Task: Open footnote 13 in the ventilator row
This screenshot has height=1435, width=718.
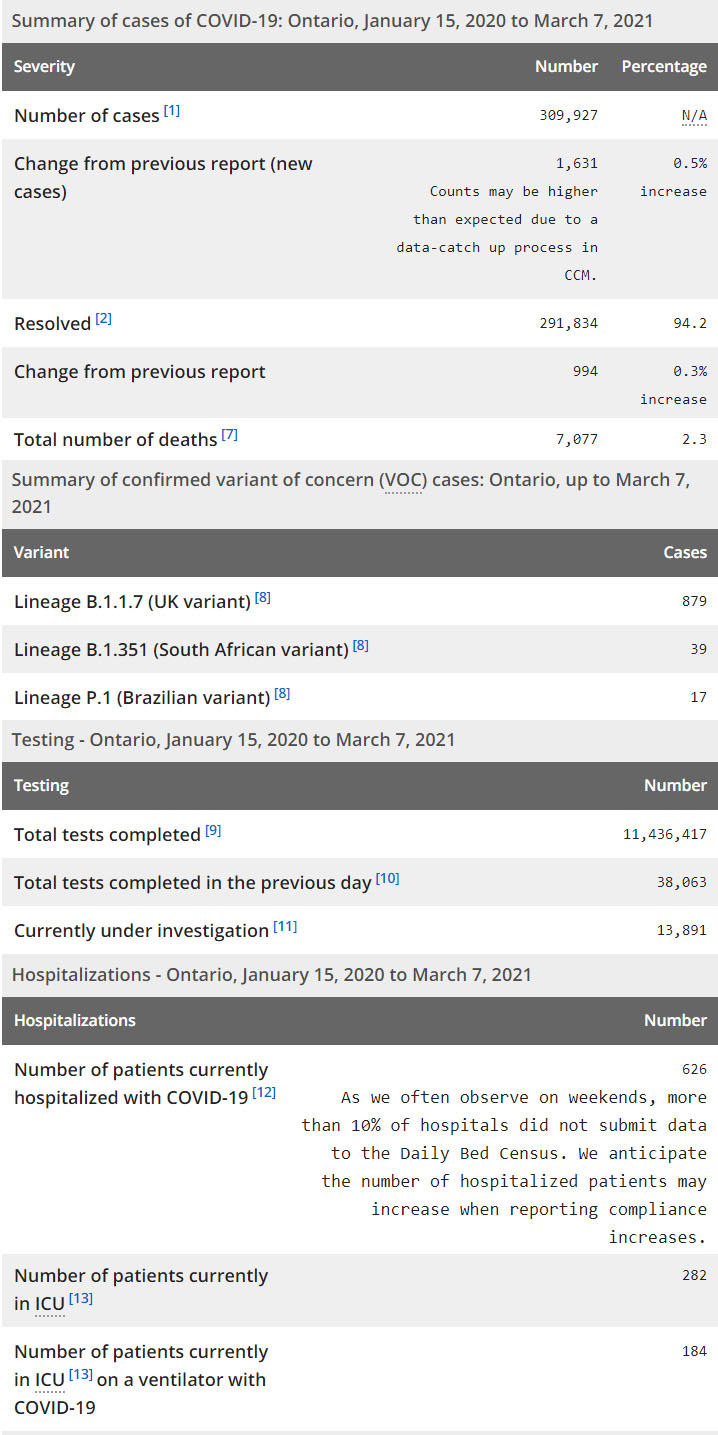Action: point(81,1375)
